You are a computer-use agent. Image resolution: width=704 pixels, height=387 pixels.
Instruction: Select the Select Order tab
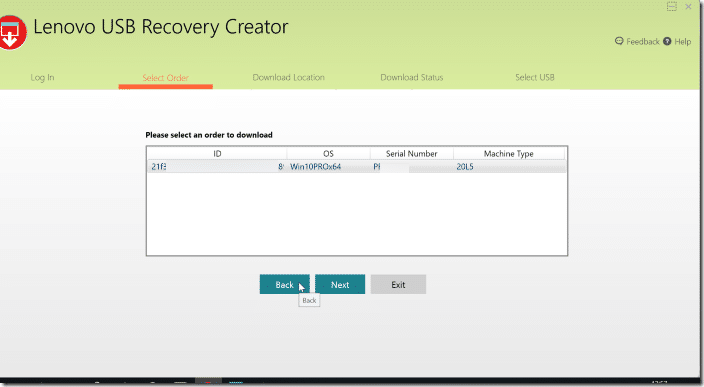point(165,78)
